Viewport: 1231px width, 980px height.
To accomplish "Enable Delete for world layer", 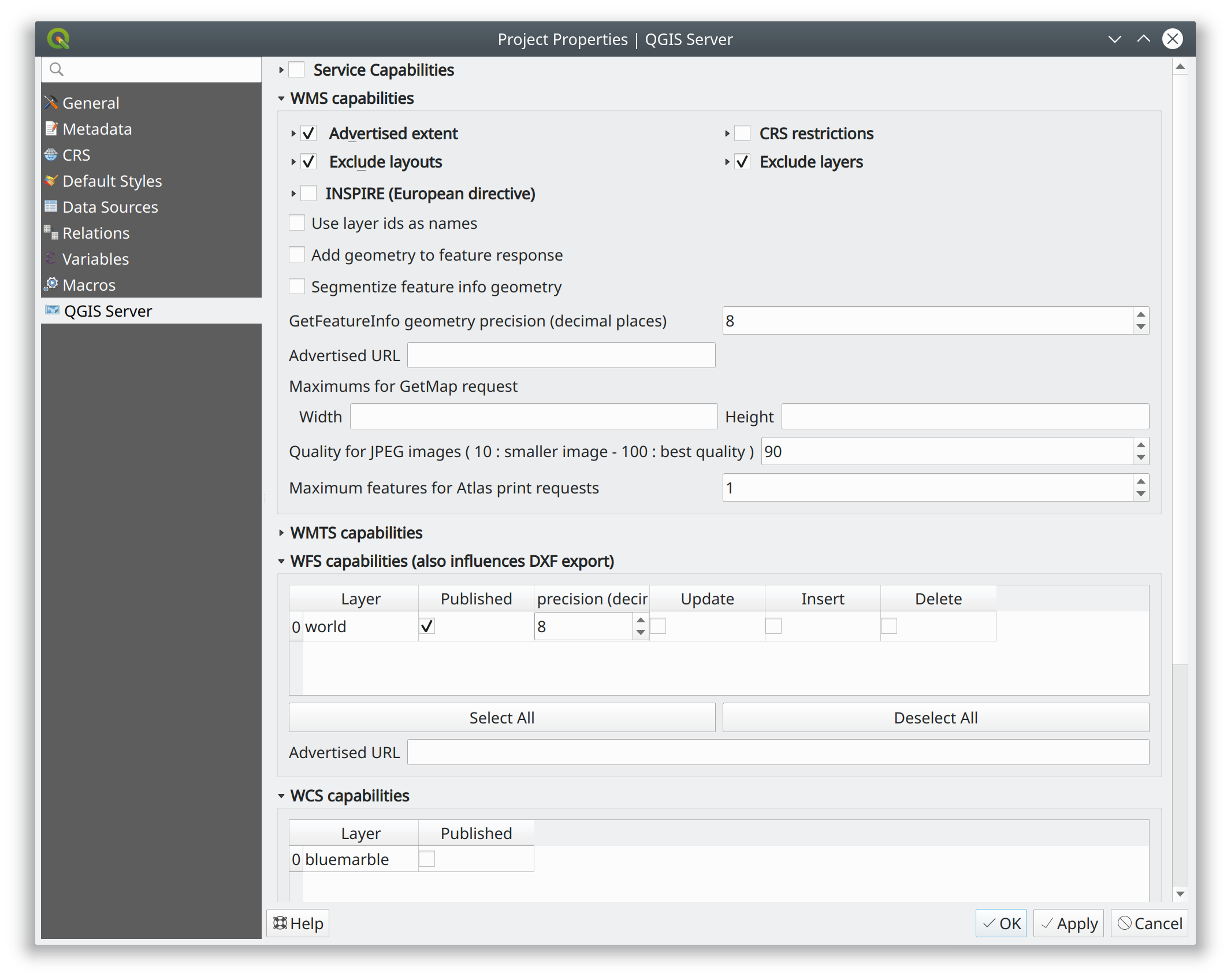I will coord(889,626).
